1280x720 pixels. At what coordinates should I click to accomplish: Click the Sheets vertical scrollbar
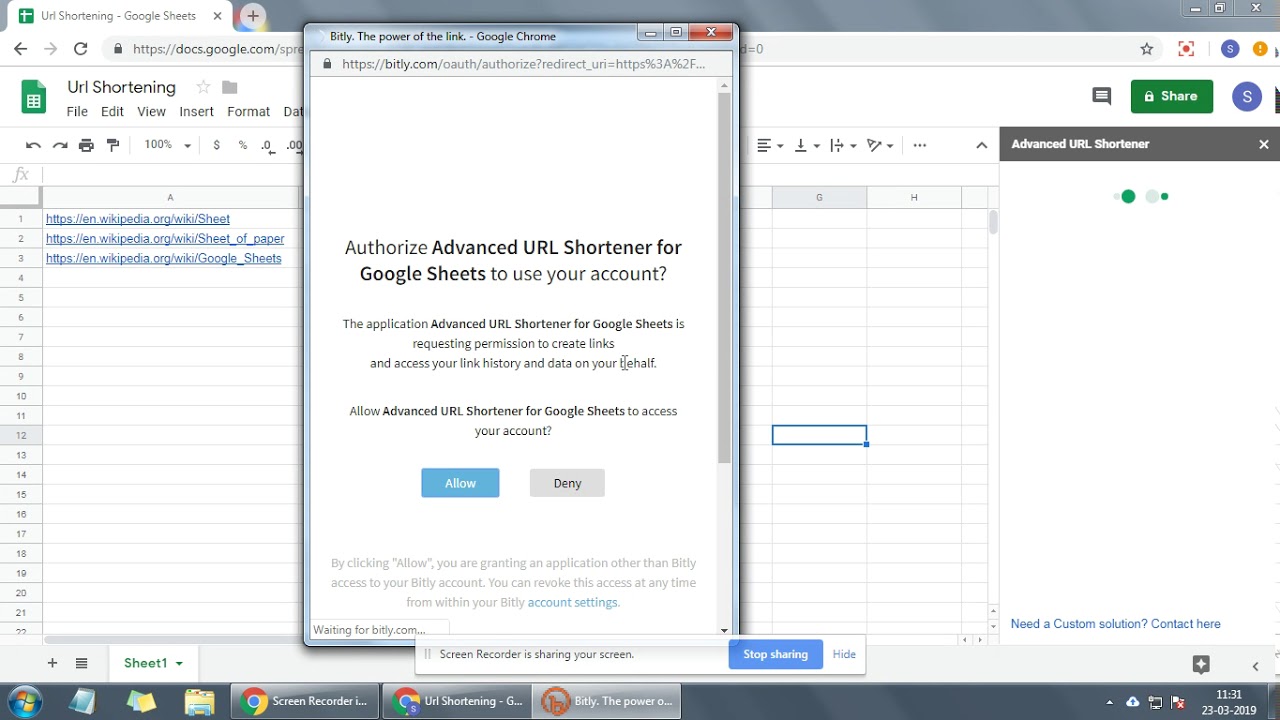coord(993,222)
